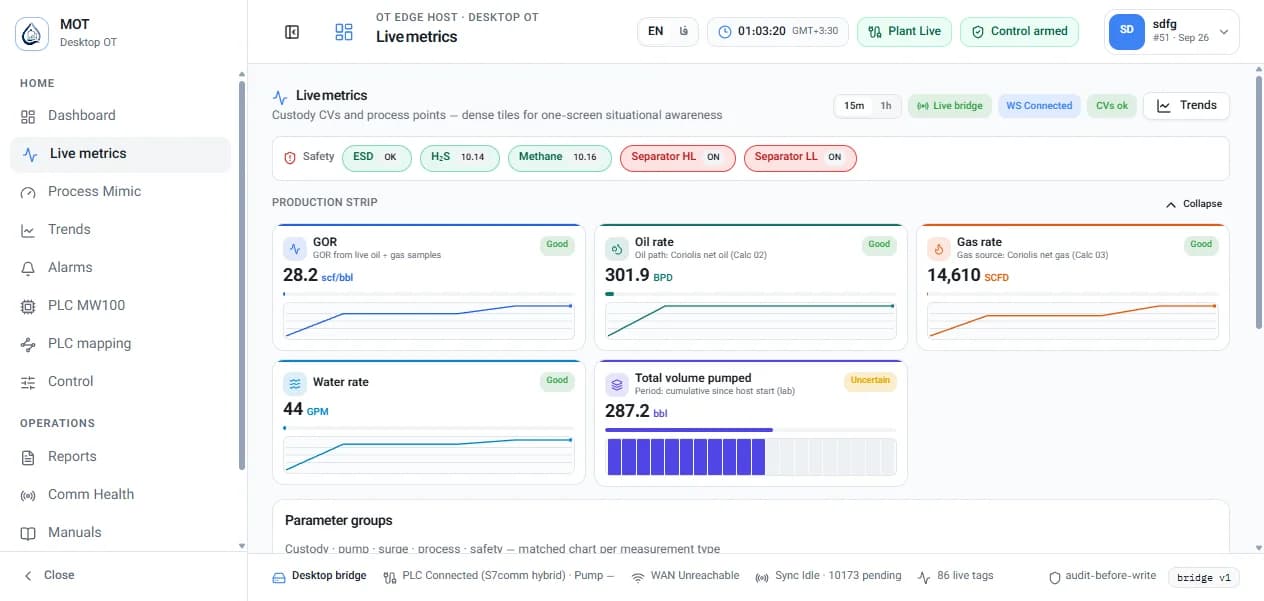Viewport: 1264px width, 601px height.
Task: Click the CVs ok pill
Action: pyautogui.click(x=1111, y=106)
